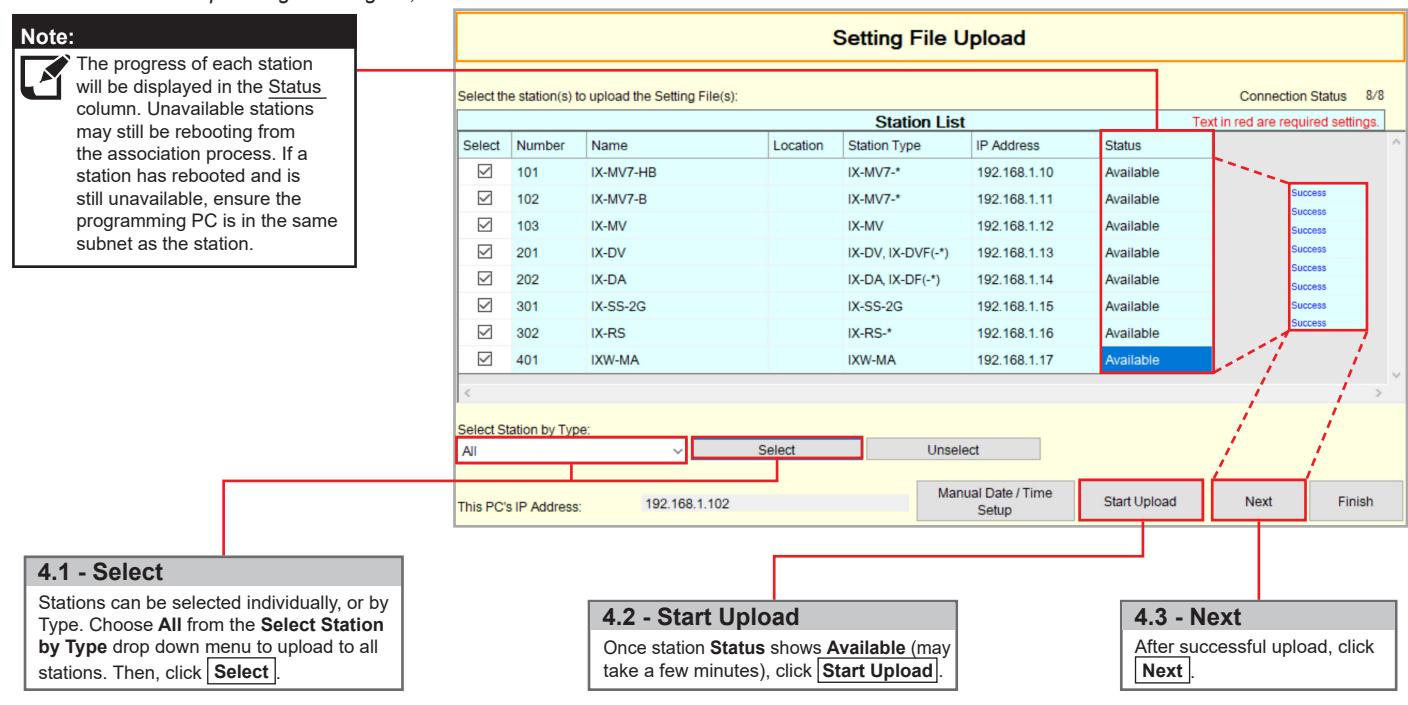Toggle the checkbox for station 202 IX-DA

coord(484,279)
